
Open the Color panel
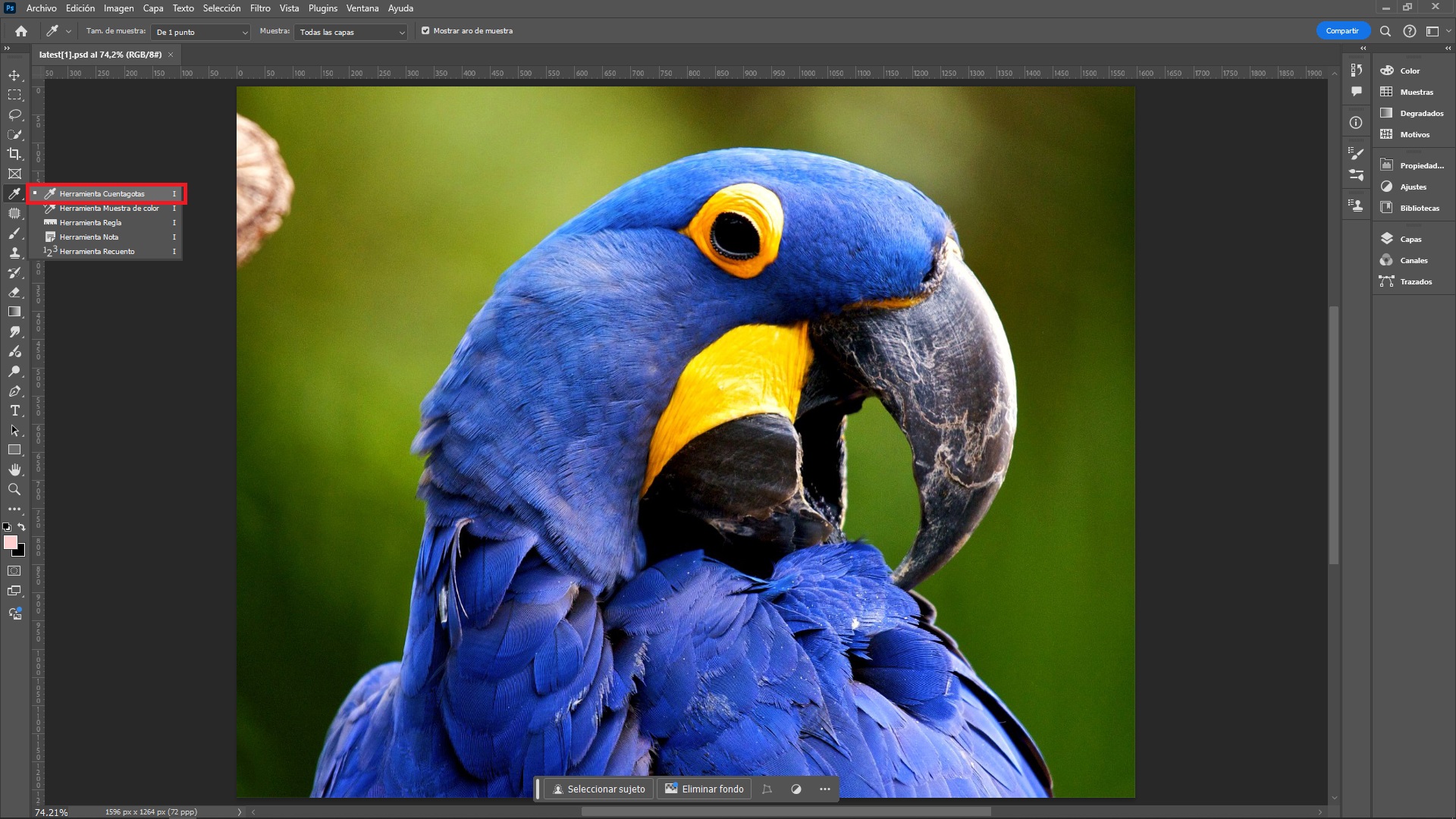coord(1410,71)
